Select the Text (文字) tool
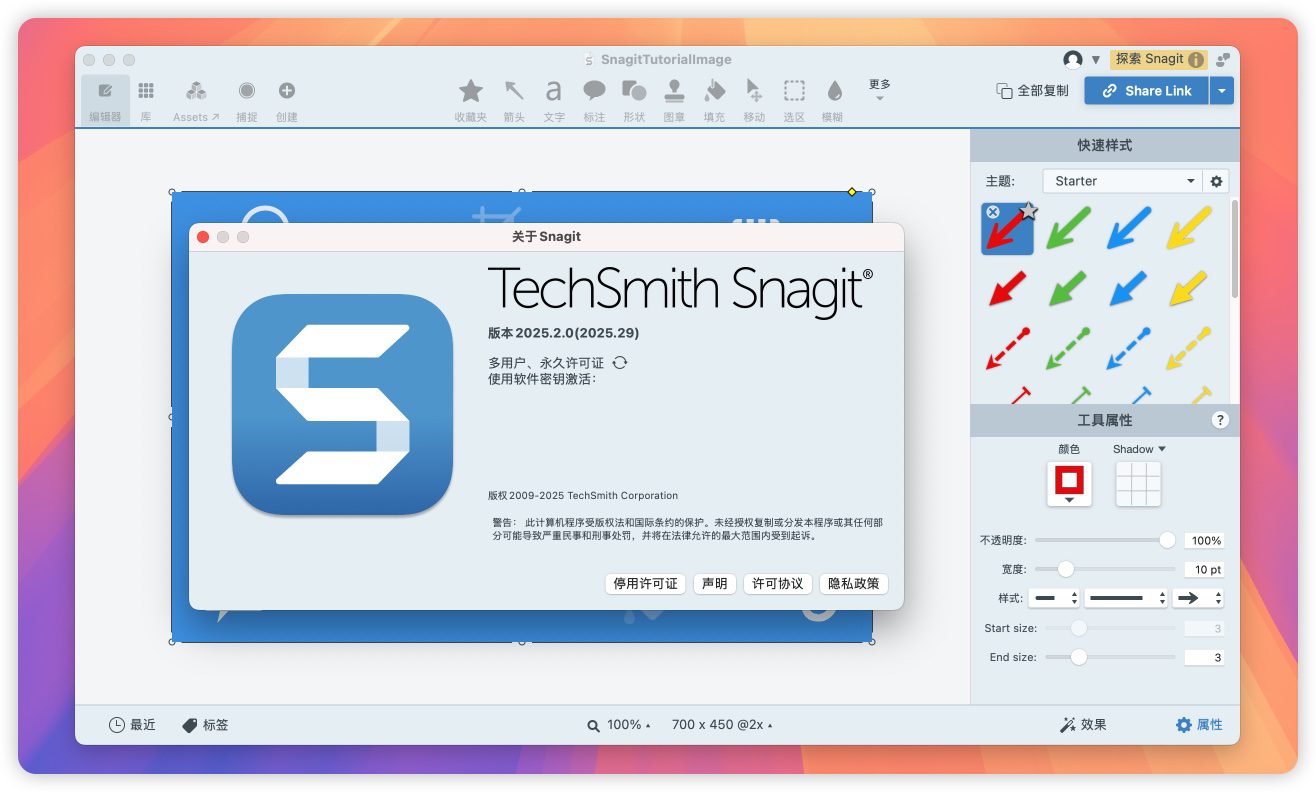Screen dimensions: 1316x792 [x=554, y=100]
